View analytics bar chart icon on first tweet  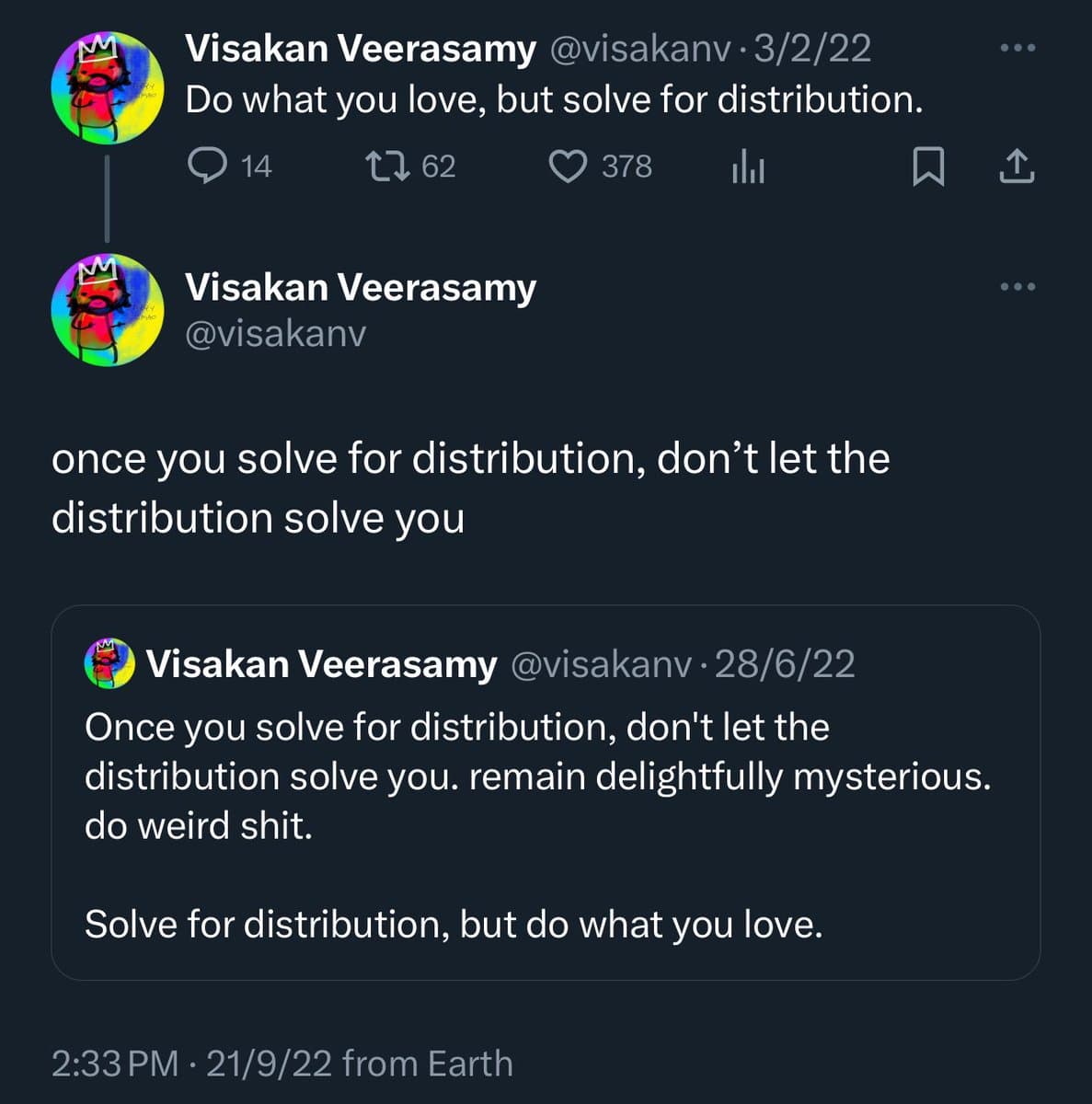(x=748, y=167)
